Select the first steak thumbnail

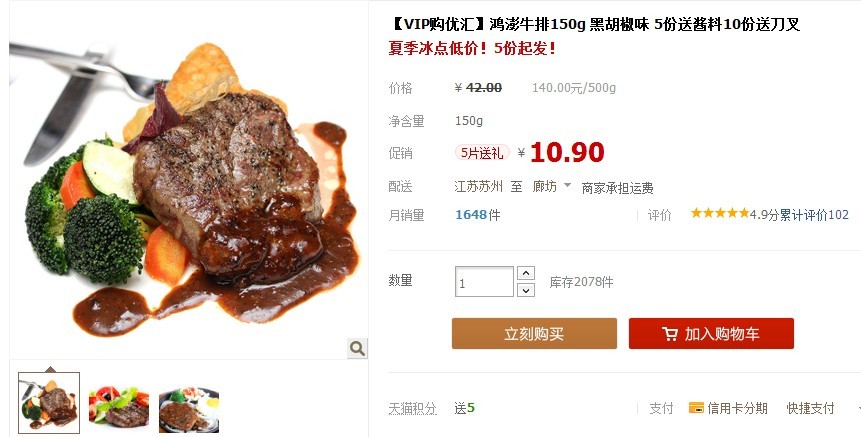tap(49, 403)
